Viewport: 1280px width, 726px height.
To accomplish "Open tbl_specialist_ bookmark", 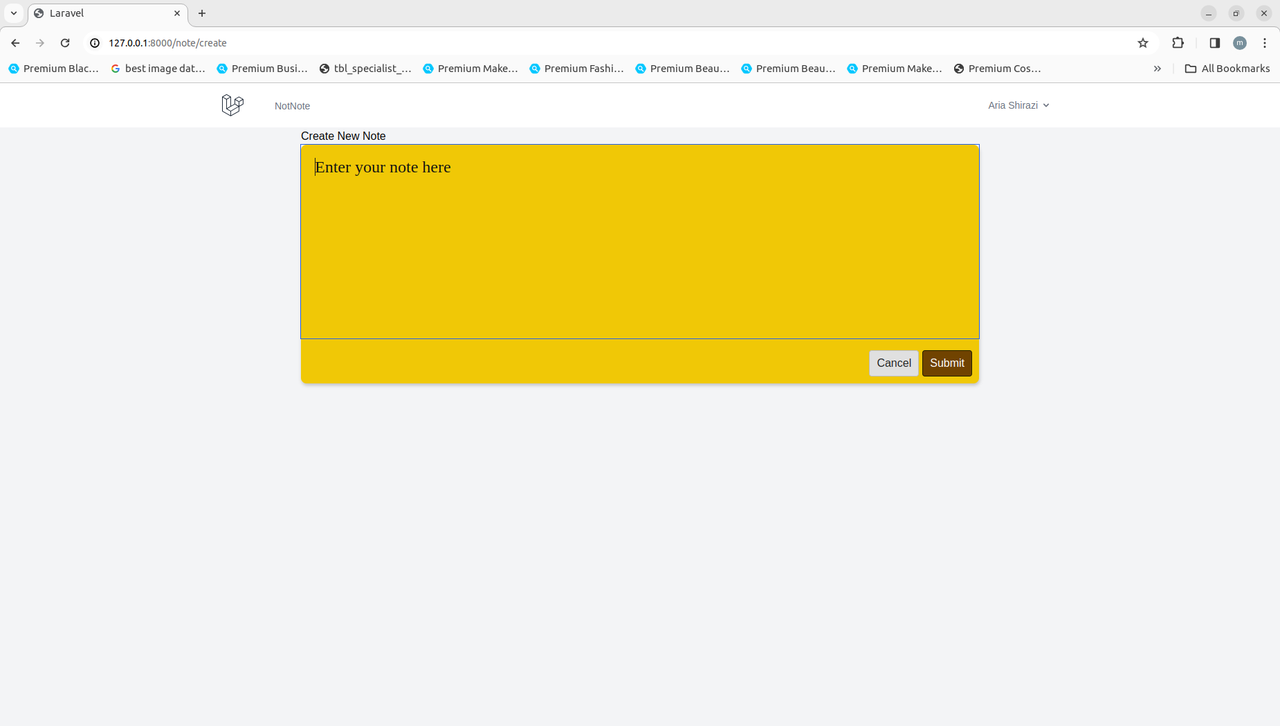I will point(366,69).
